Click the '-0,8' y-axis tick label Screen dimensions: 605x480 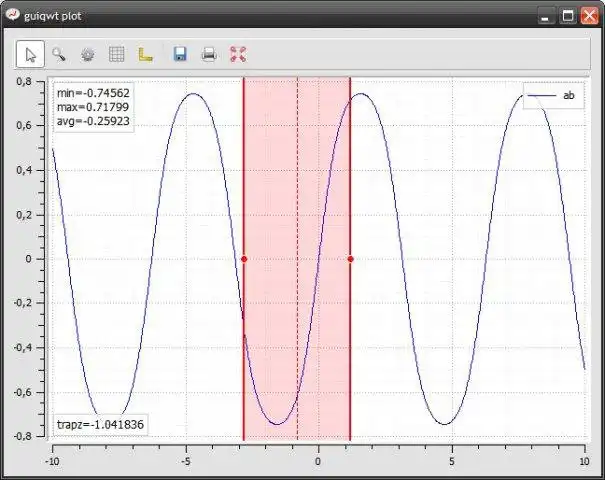coord(22,436)
